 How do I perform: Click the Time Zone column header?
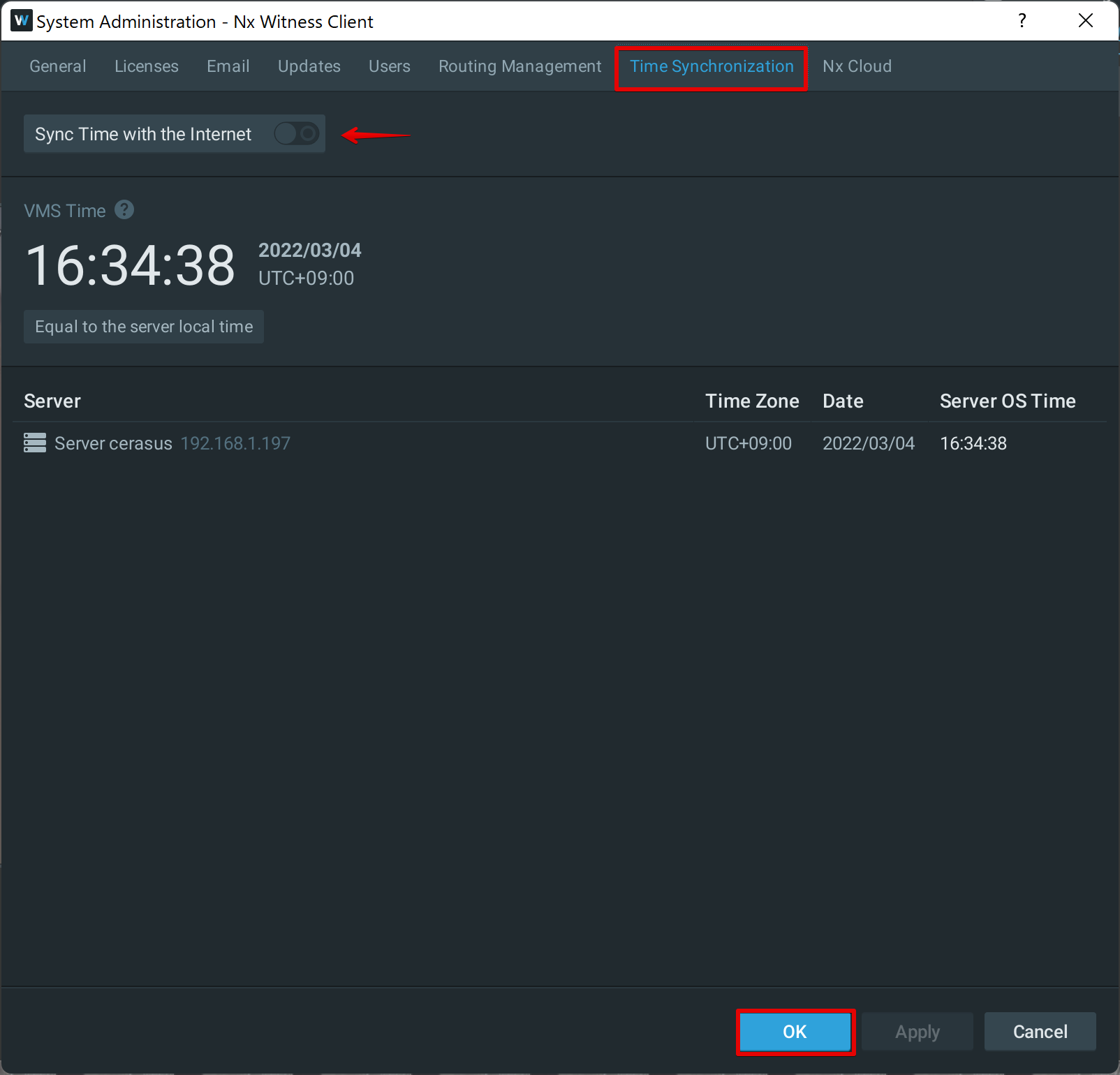point(752,401)
